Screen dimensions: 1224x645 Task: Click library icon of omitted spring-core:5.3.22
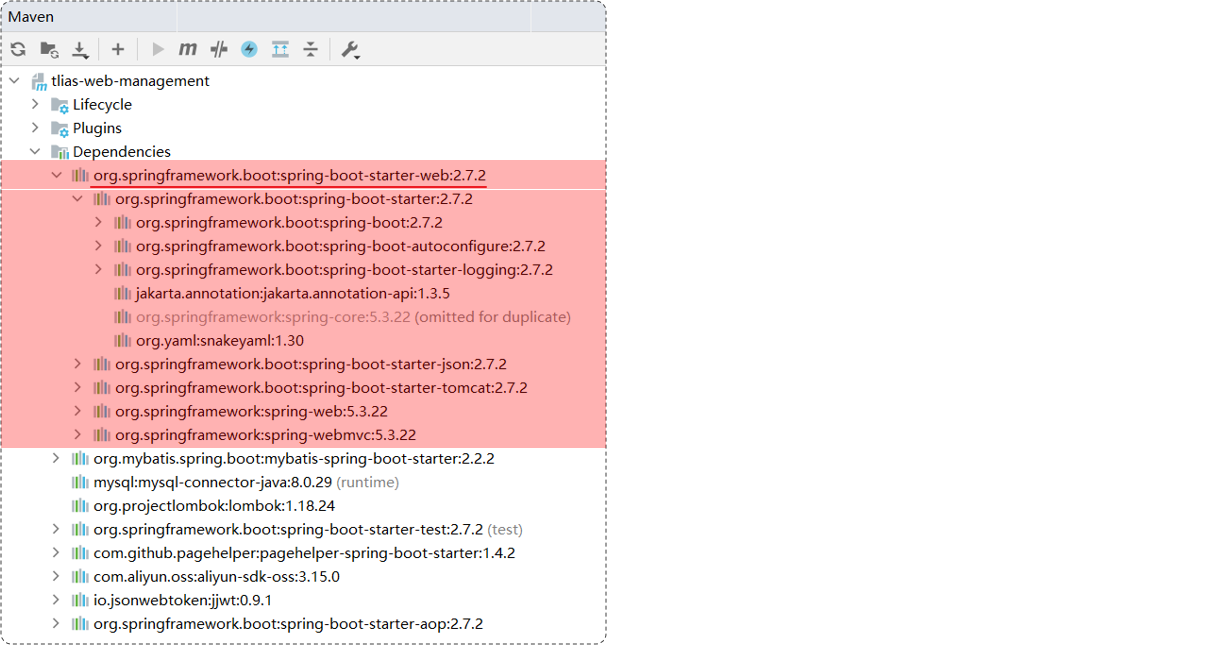[x=123, y=317]
